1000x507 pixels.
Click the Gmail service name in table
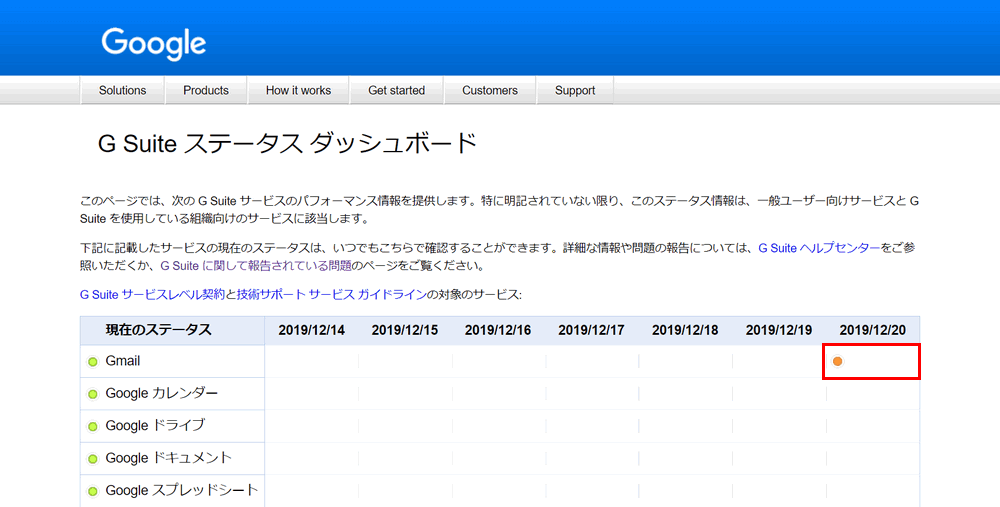(x=123, y=361)
